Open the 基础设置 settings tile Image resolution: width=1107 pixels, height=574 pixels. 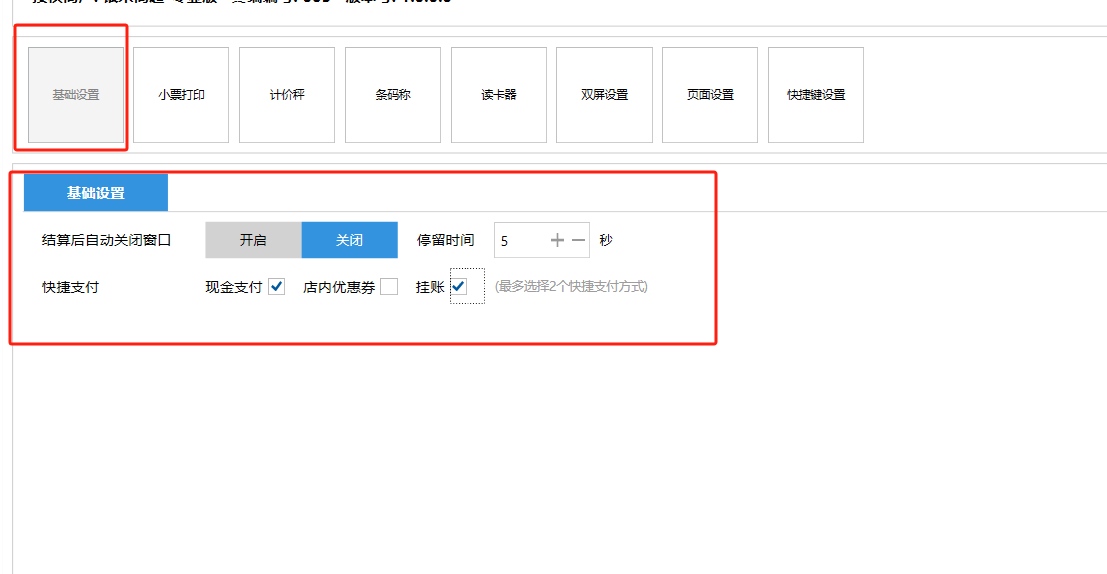pos(76,95)
